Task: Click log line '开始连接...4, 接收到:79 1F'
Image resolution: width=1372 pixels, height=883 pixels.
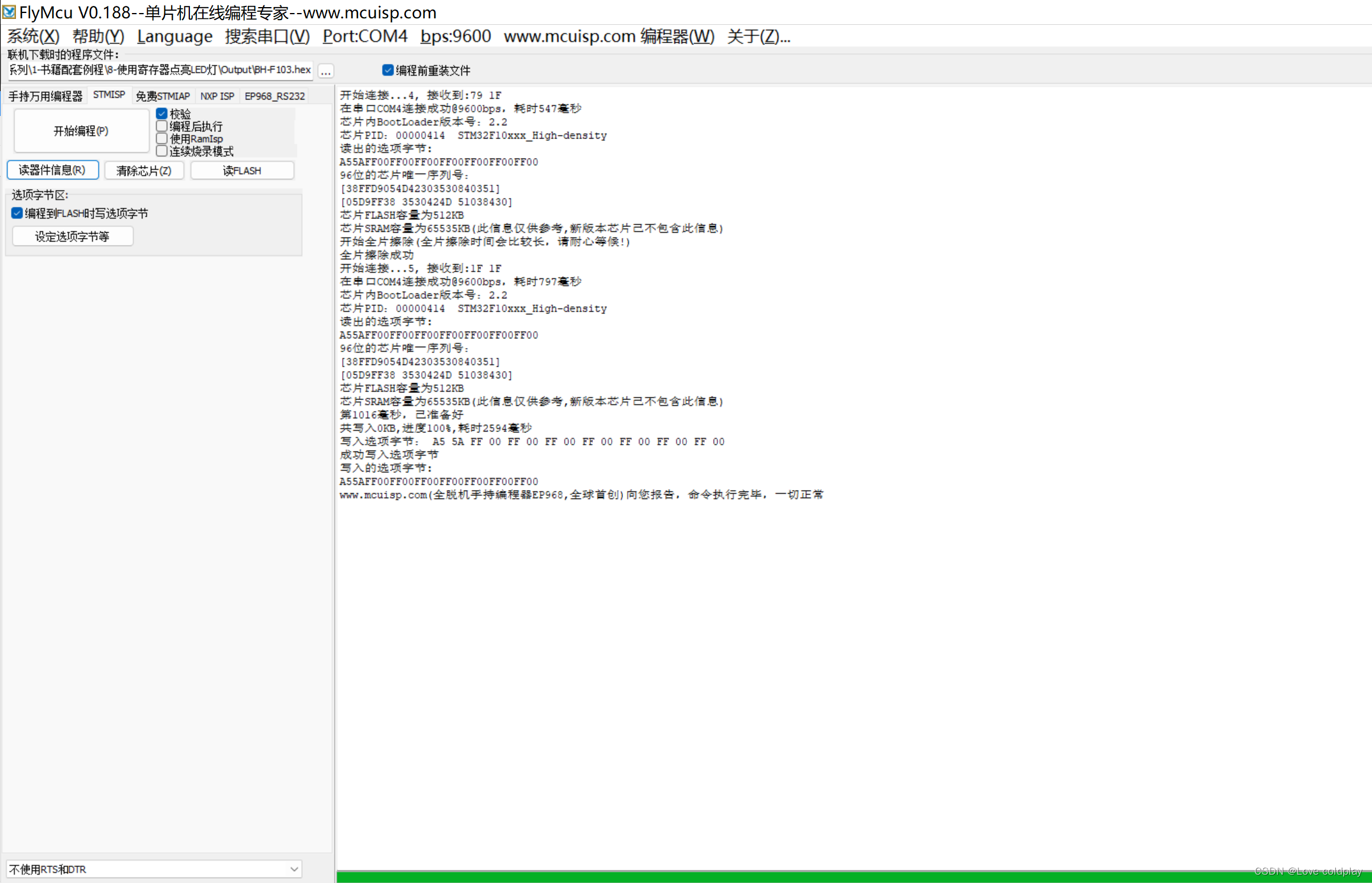Action: tap(420, 95)
